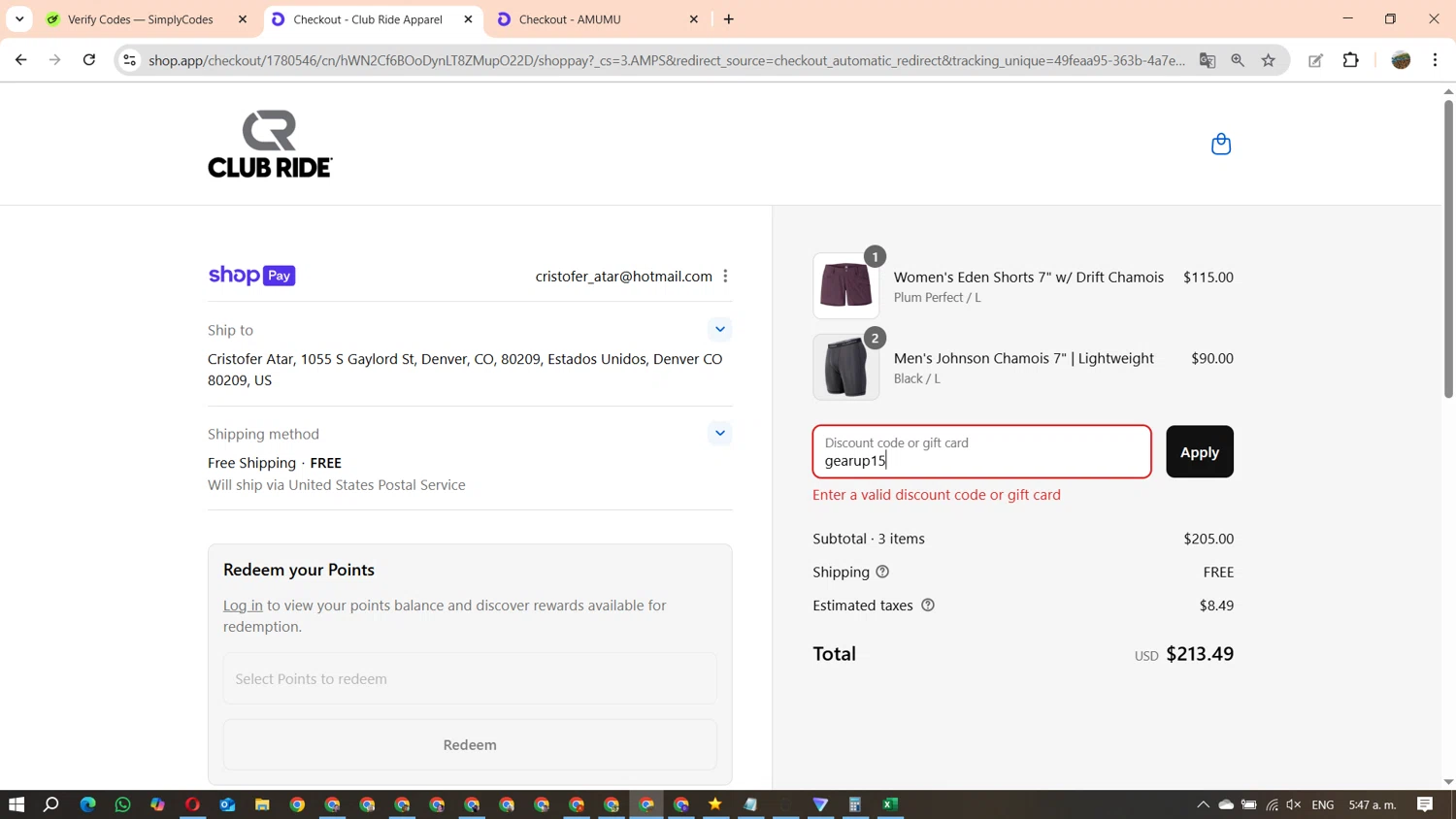Show info about Shipping cost
Screen dimensions: 1456x819
(882, 572)
